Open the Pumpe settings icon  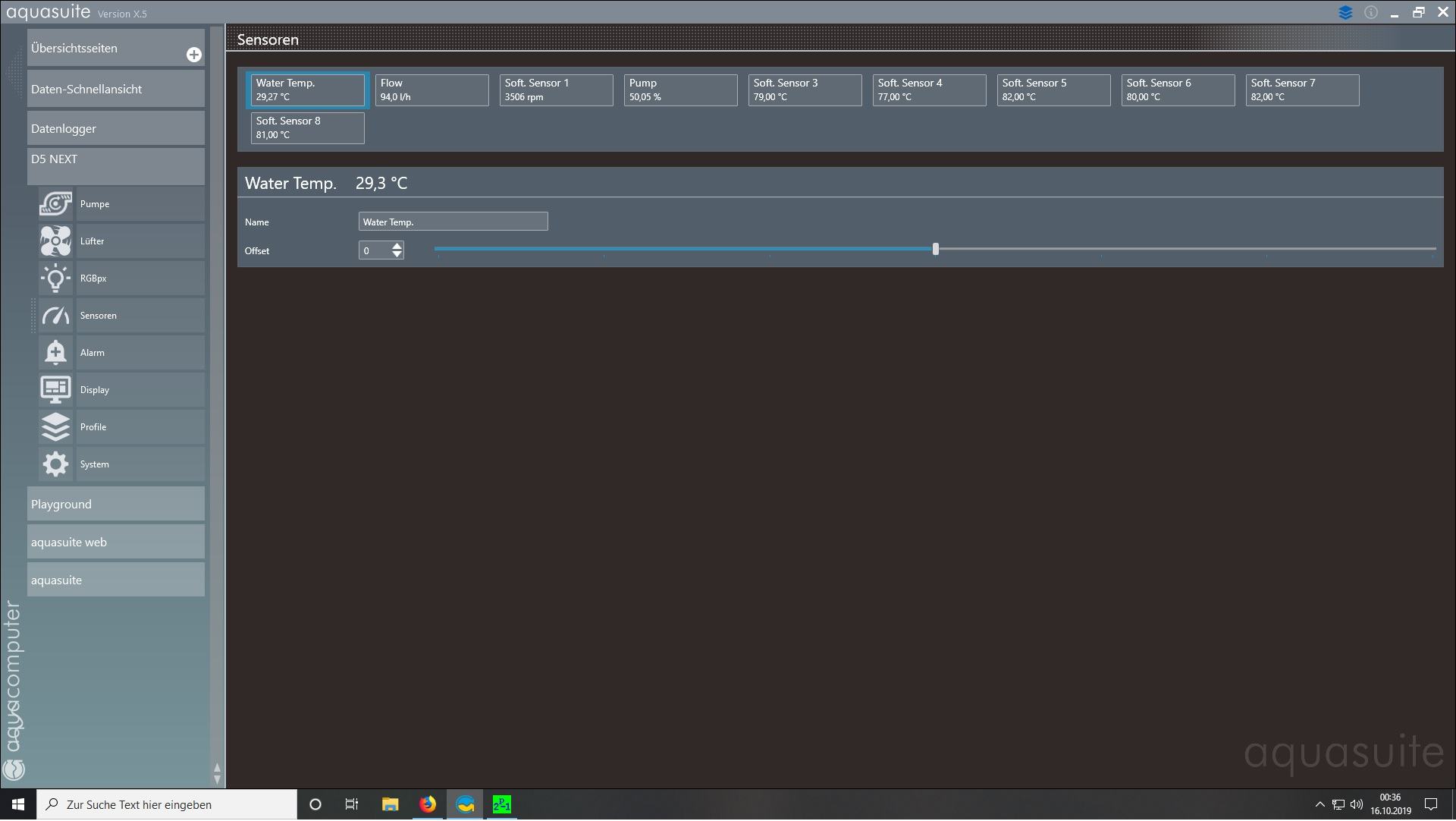click(55, 204)
